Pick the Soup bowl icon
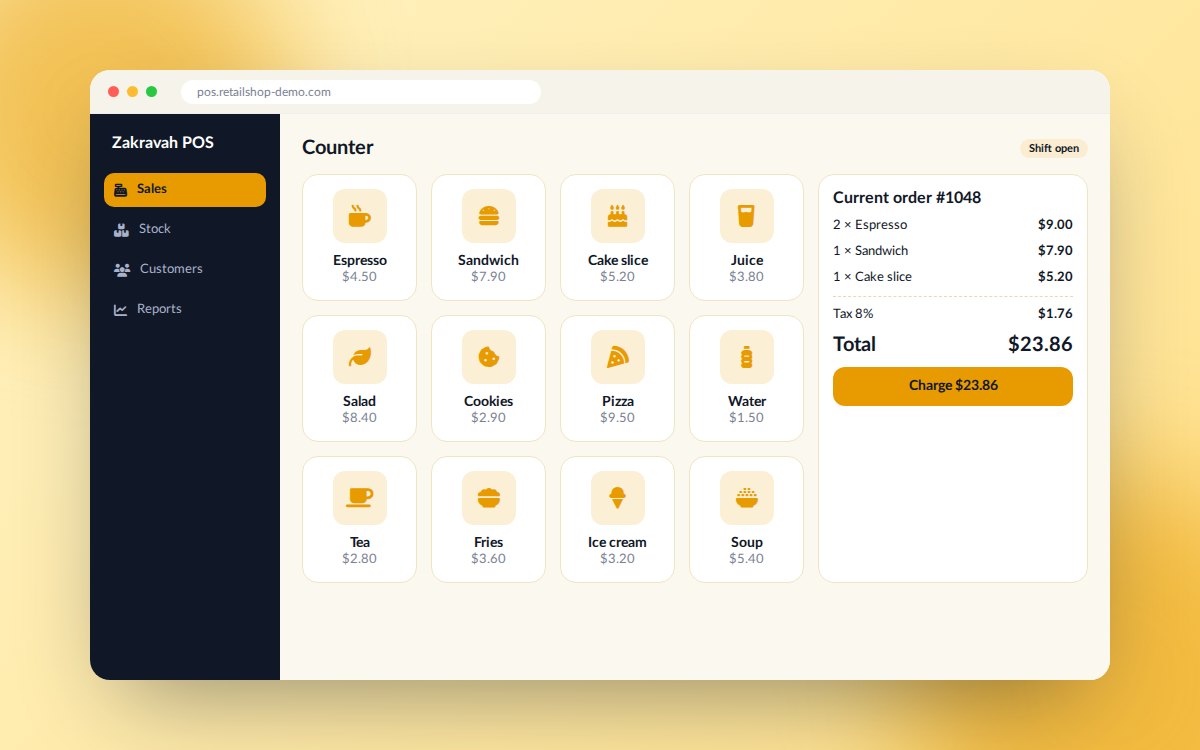Screen dimensions: 1200x750 (x=747, y=498)
